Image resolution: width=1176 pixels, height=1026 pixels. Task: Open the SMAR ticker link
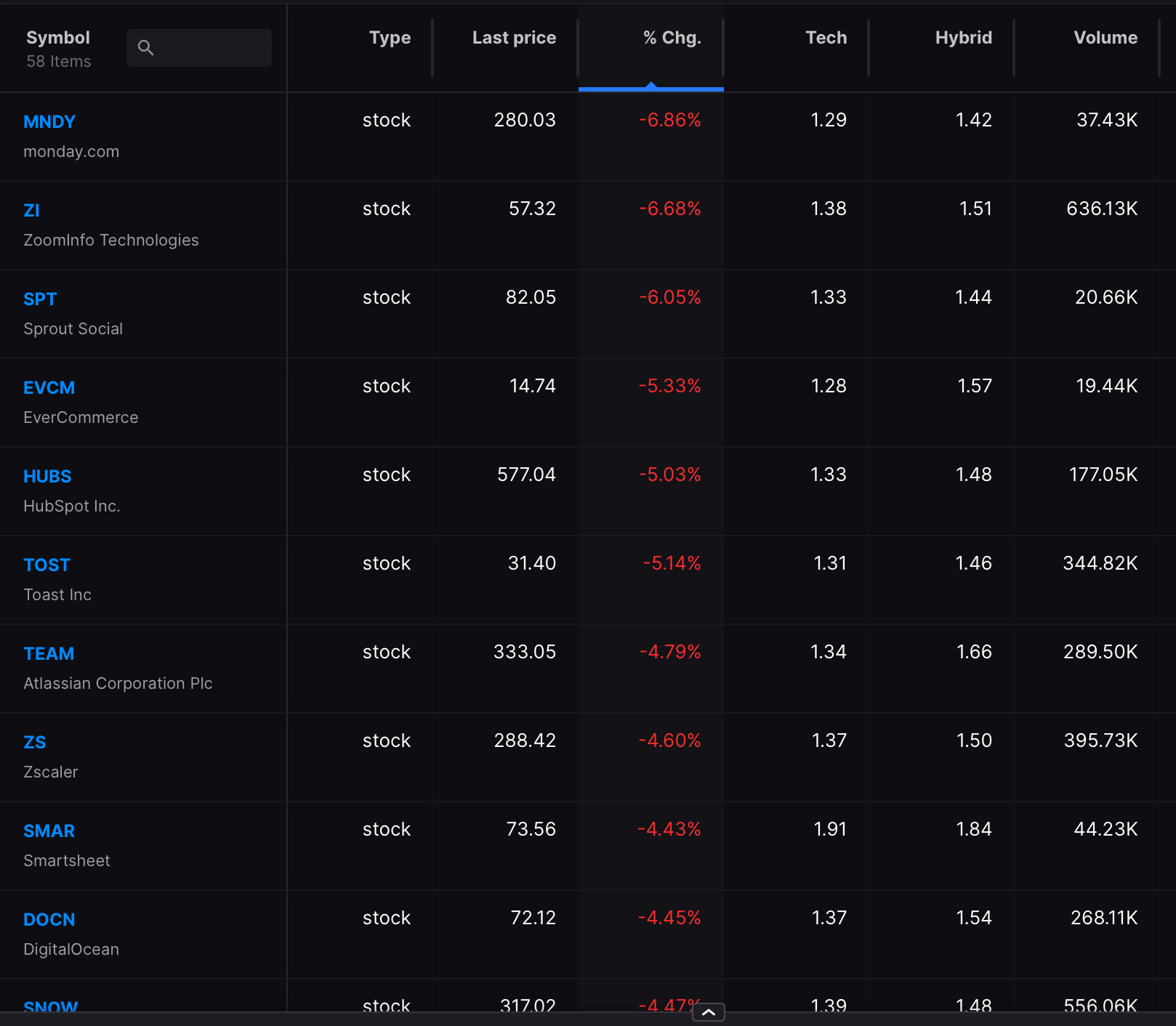[49, 831]
